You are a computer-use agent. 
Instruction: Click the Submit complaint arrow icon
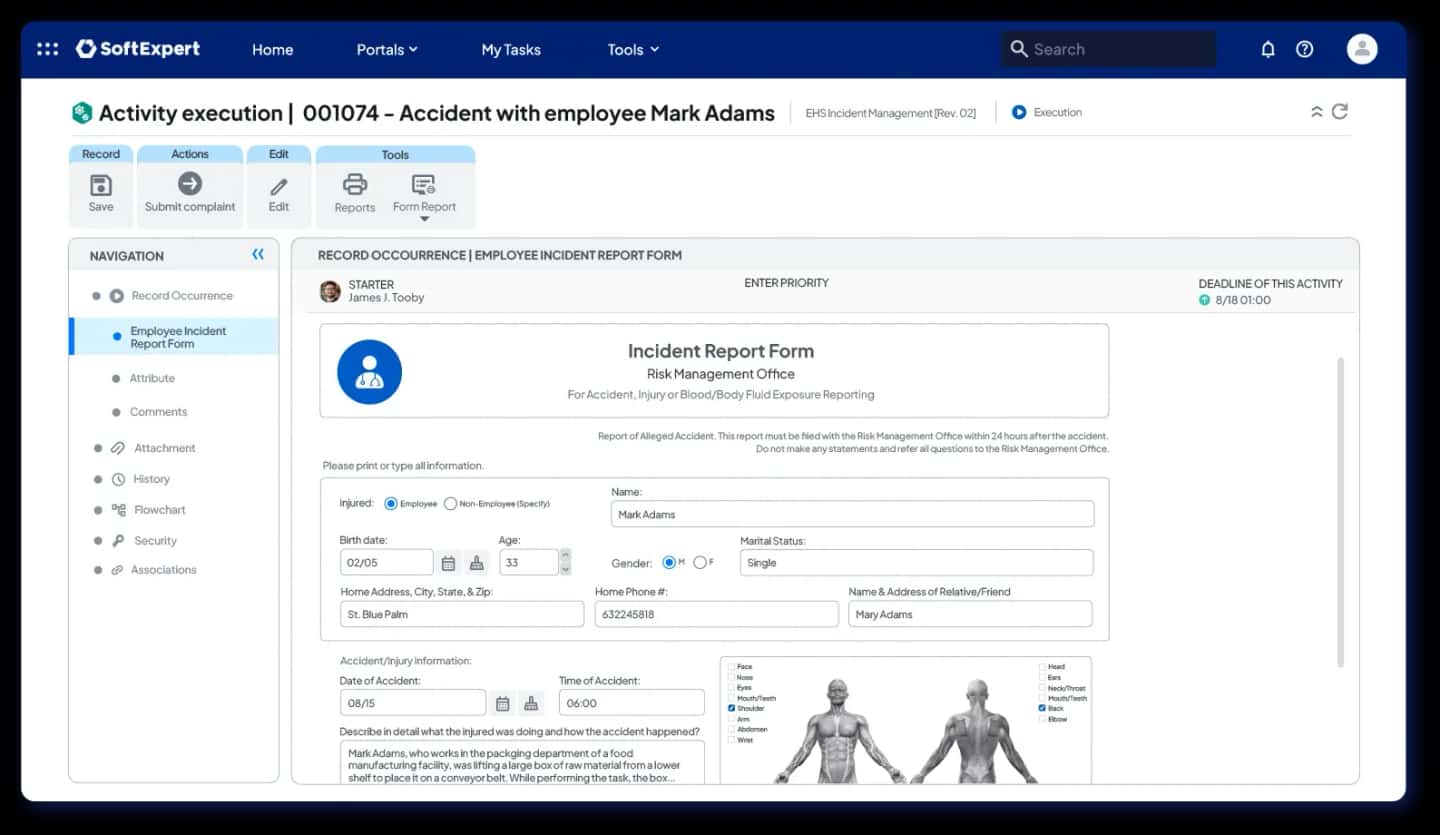(190, 184)
